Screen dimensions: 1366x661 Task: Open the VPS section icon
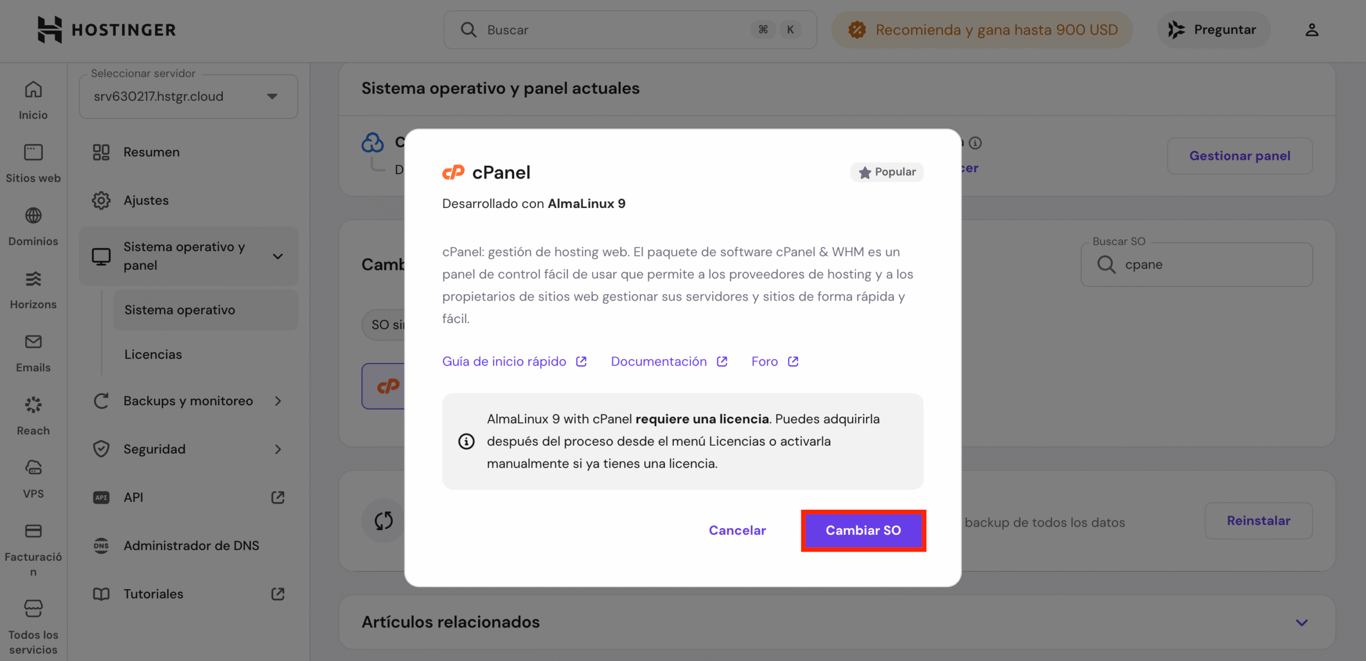click(x=33, y=468)
